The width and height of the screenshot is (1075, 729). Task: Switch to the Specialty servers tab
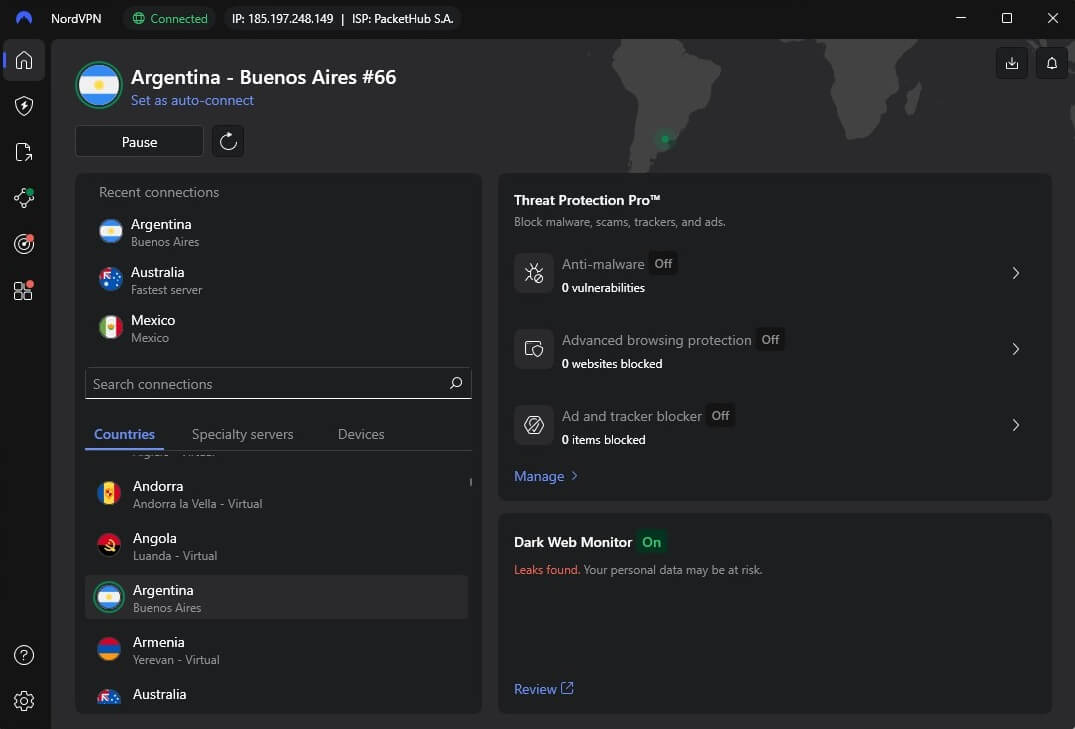pos(241,434)
